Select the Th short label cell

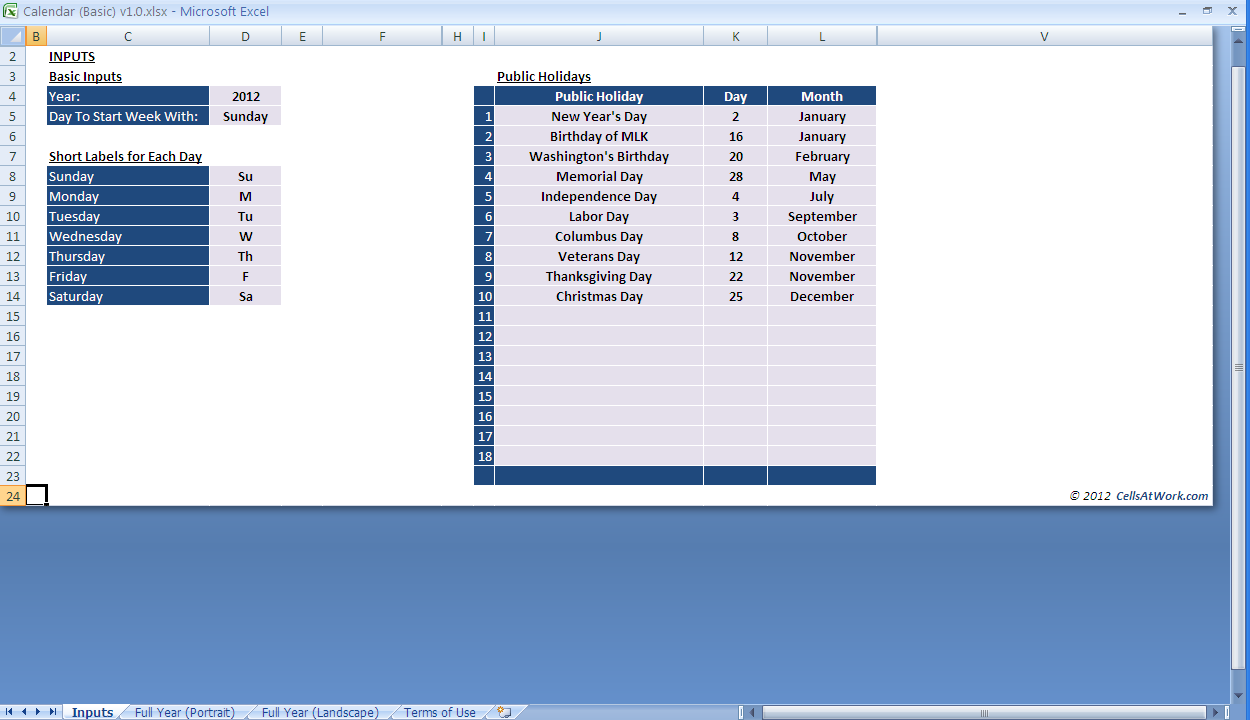point(245,256)
